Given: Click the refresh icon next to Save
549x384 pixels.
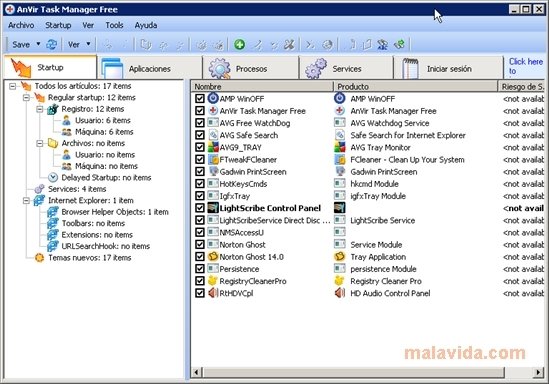Looking at the screenshot, I should point(51,44).
